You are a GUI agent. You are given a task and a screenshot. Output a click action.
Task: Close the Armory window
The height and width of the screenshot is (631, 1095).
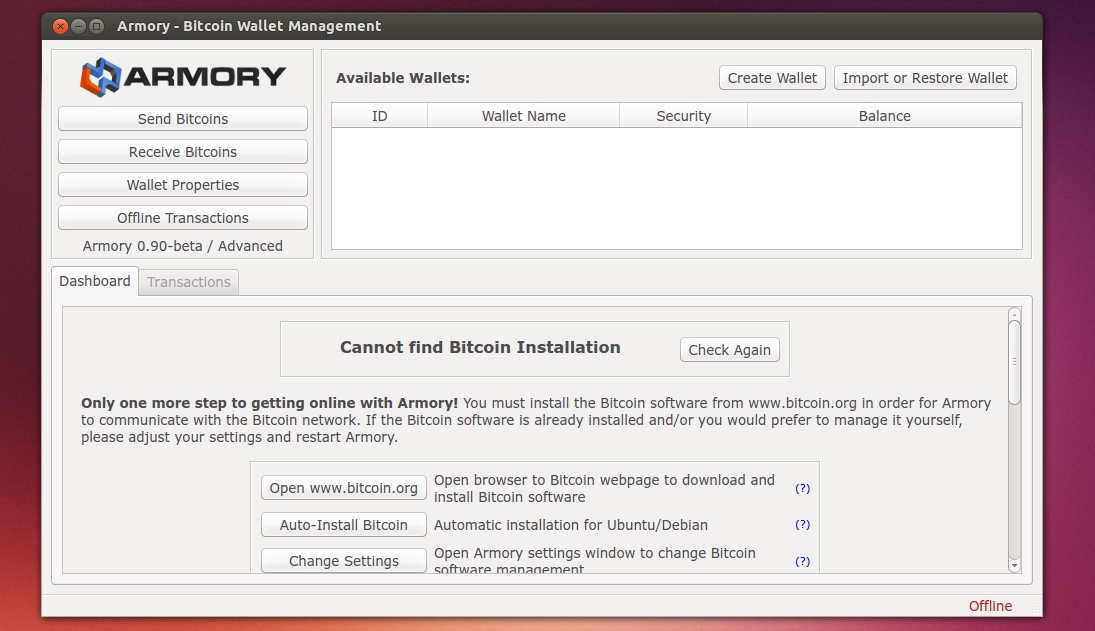pyautogui.click(x=61, y=27)
